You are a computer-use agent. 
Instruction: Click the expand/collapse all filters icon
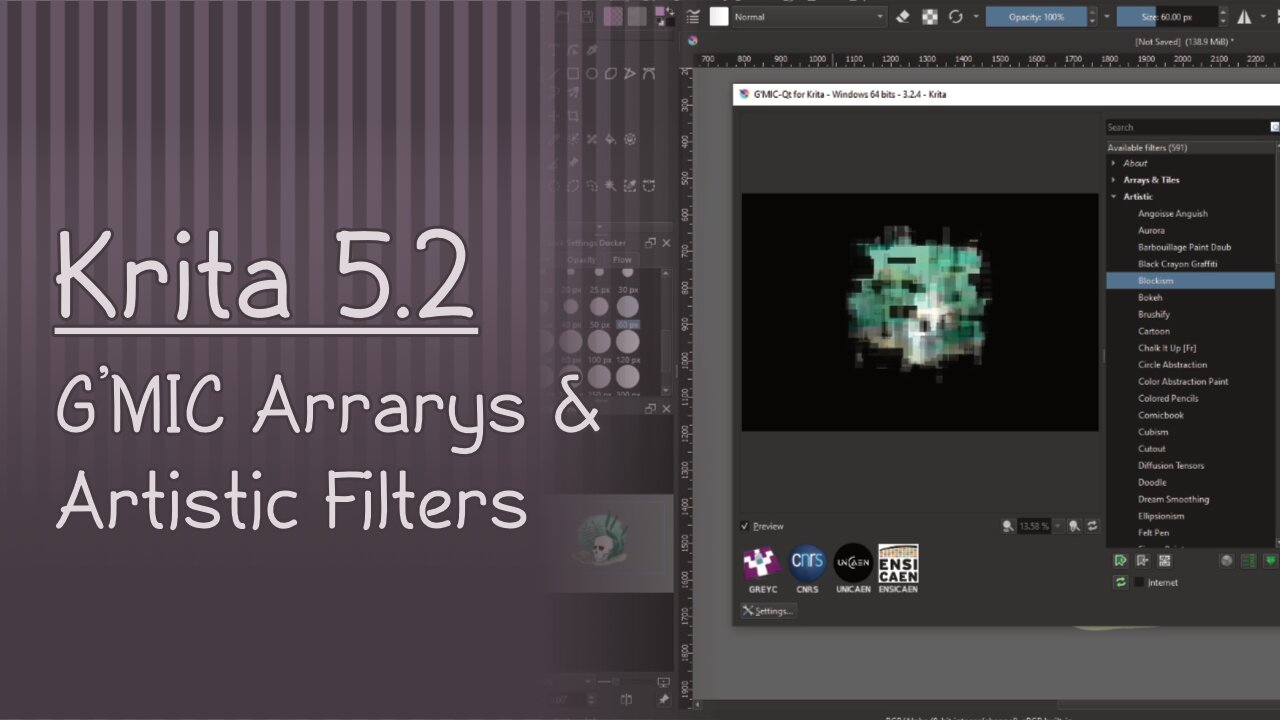(x=1249, y=561)
